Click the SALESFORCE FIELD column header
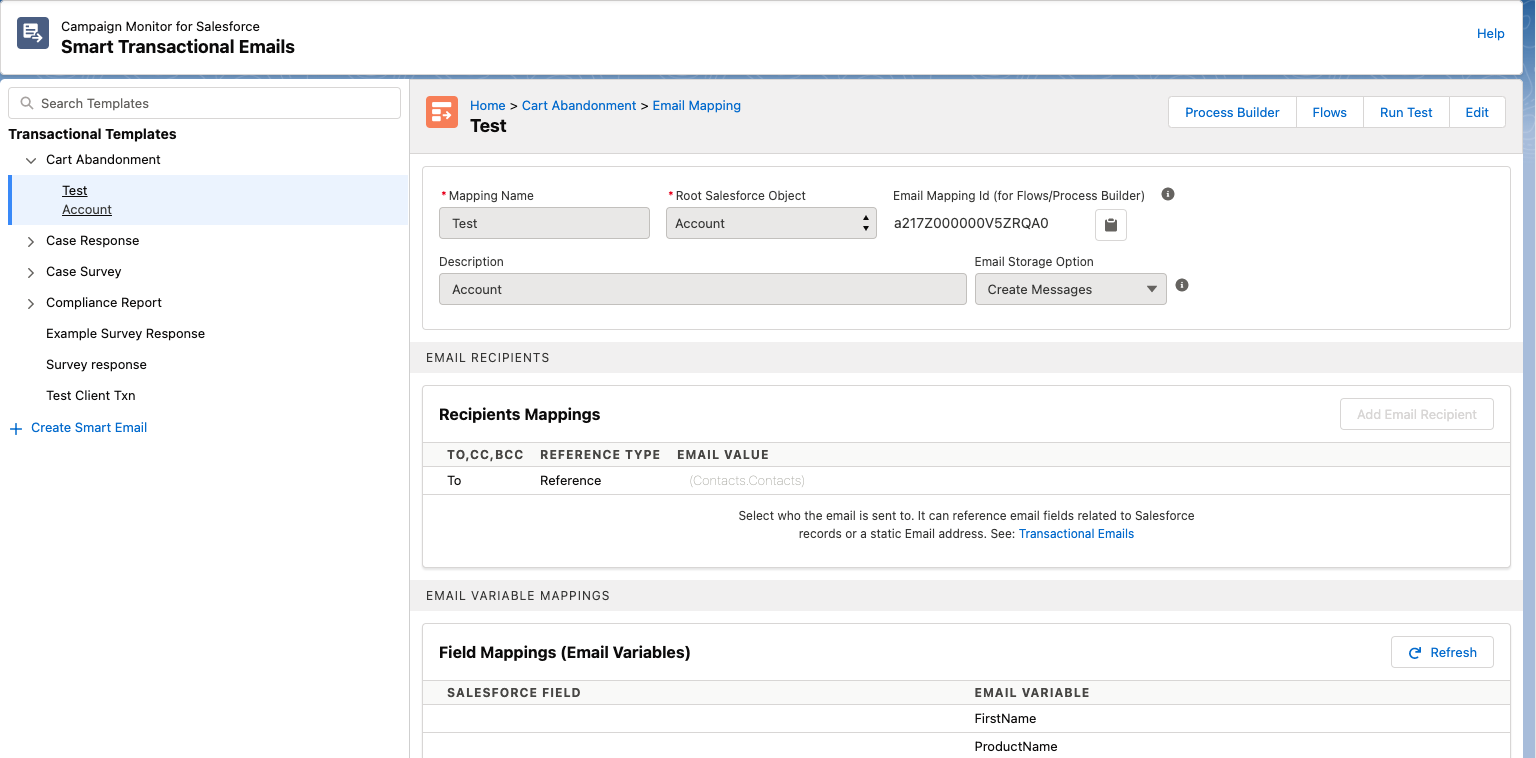 [514, 692]
